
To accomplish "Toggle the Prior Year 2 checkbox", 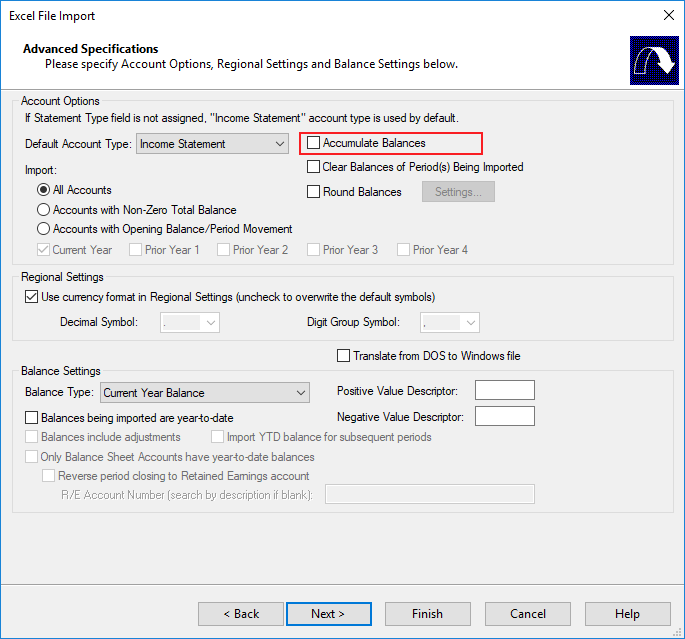I will tap(224, 250).
